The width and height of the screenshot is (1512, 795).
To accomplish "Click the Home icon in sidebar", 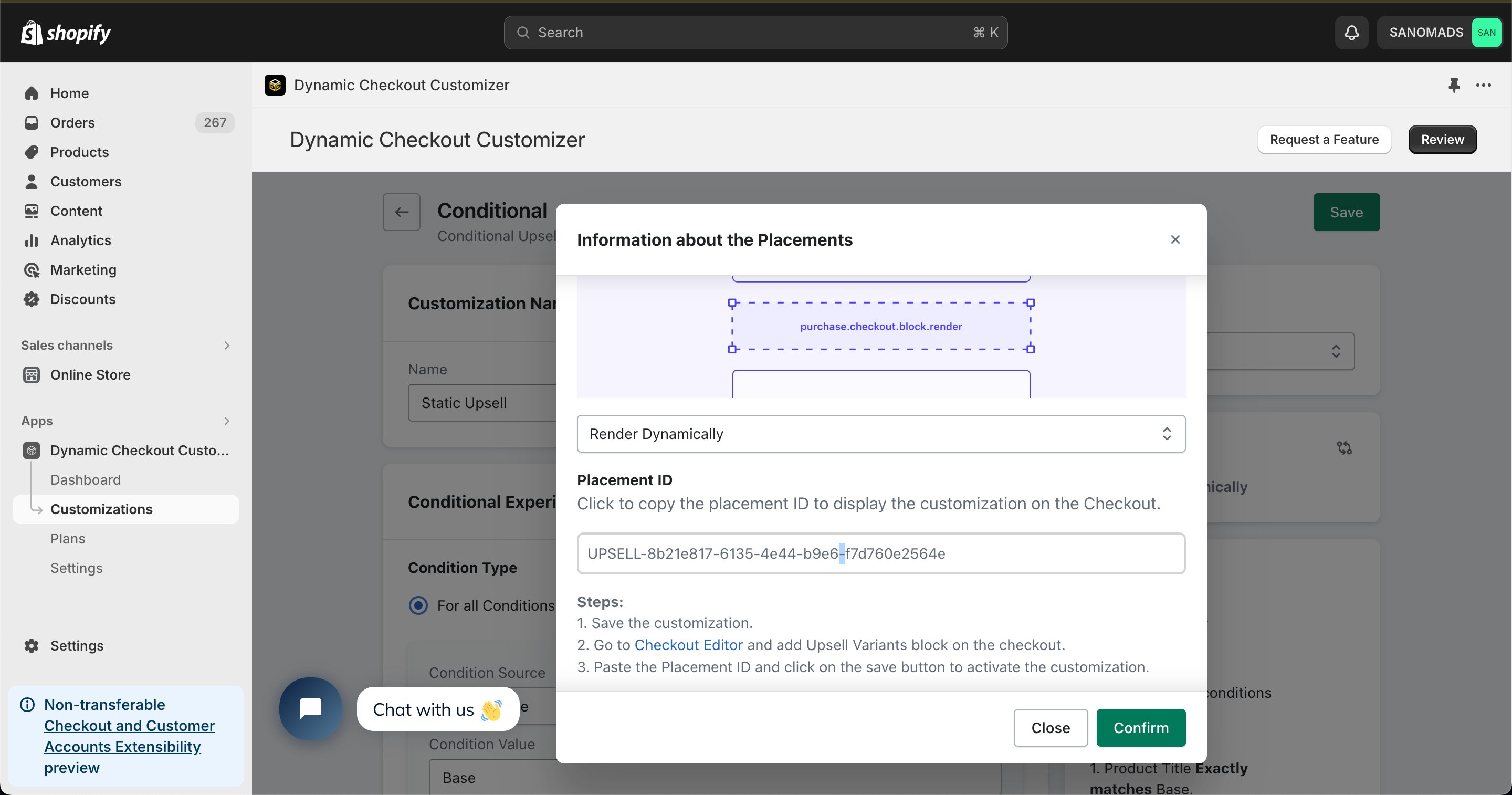I will [x=31, y=93].
